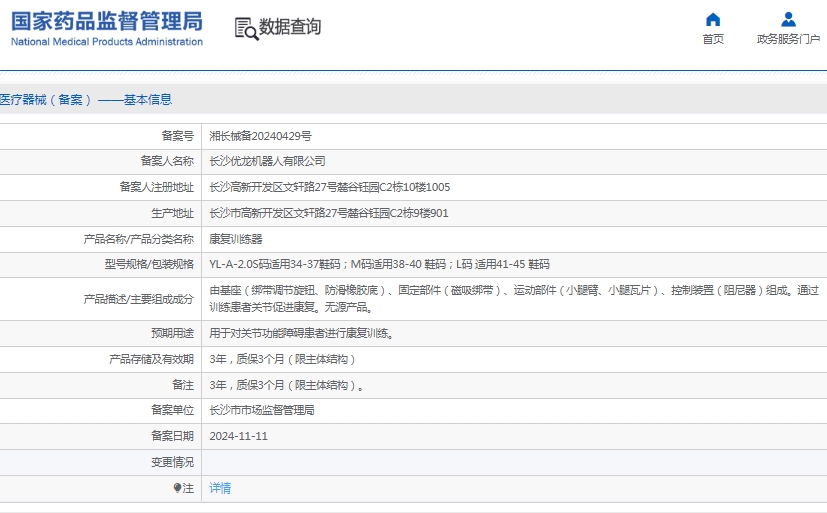Click the 首页 text label
Image resolution: width=827 pixels, height=513 pixels.
point(713,39)
